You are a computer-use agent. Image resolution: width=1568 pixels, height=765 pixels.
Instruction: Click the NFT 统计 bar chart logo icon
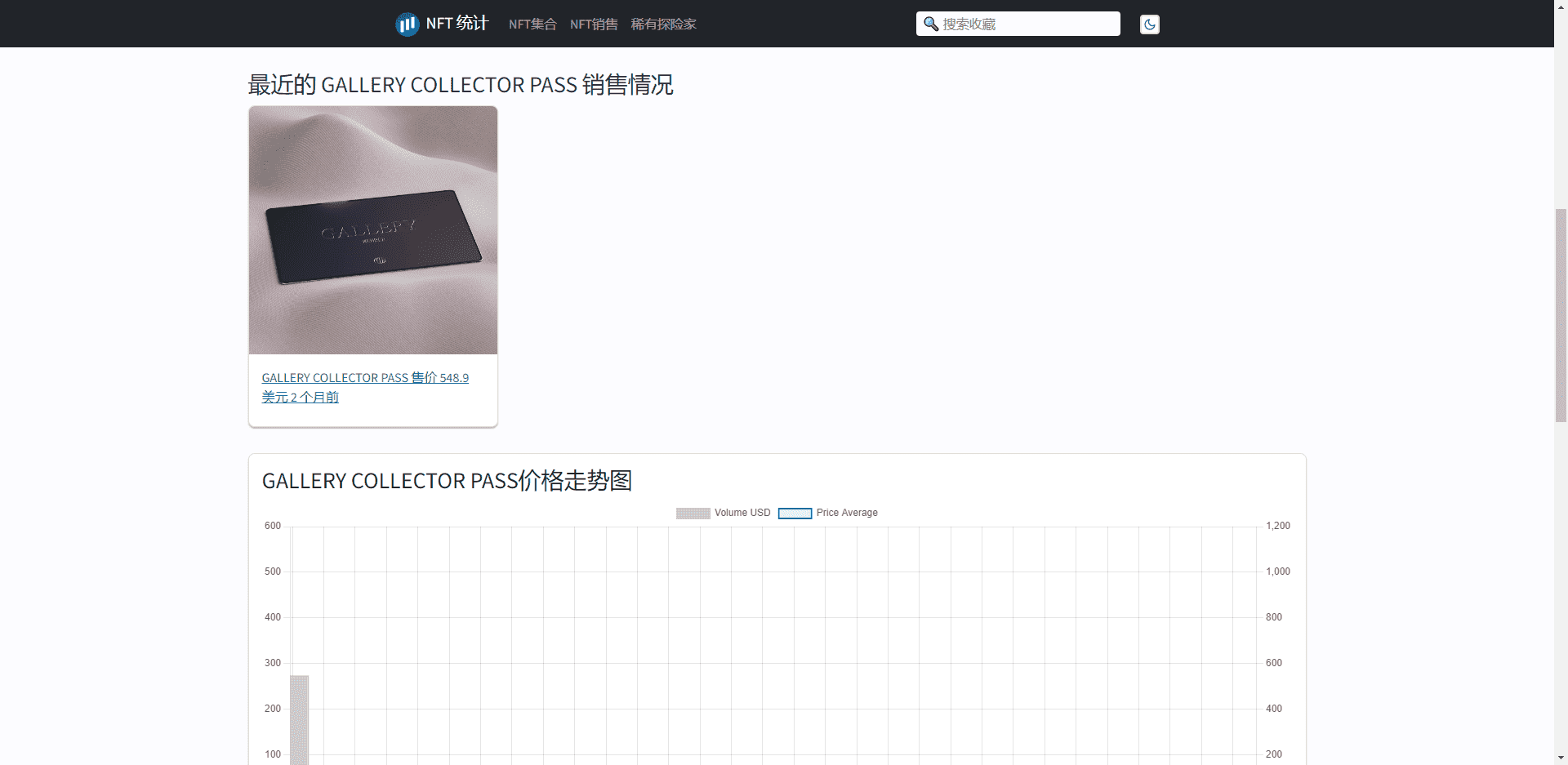[407, 24]
